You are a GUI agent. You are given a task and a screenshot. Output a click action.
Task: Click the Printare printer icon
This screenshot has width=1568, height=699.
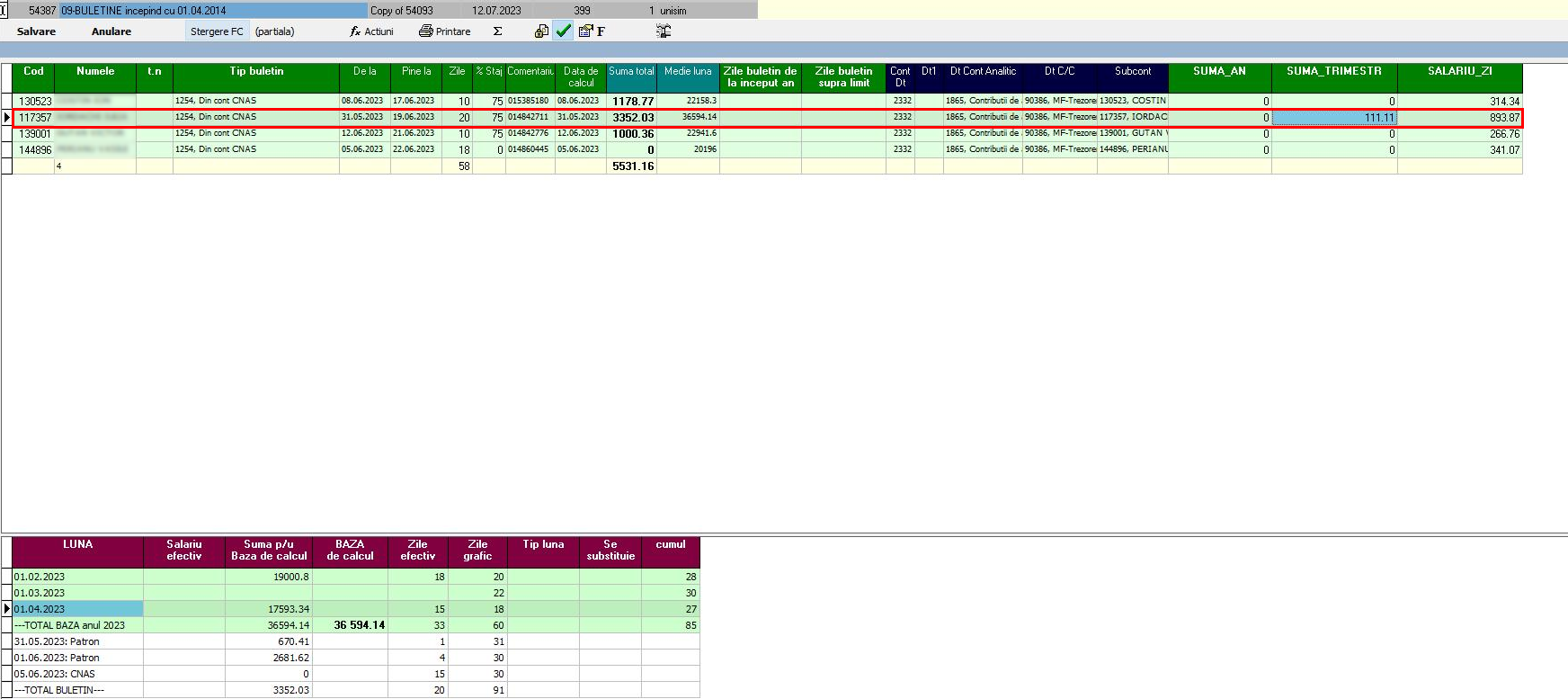tap(426, 31)
